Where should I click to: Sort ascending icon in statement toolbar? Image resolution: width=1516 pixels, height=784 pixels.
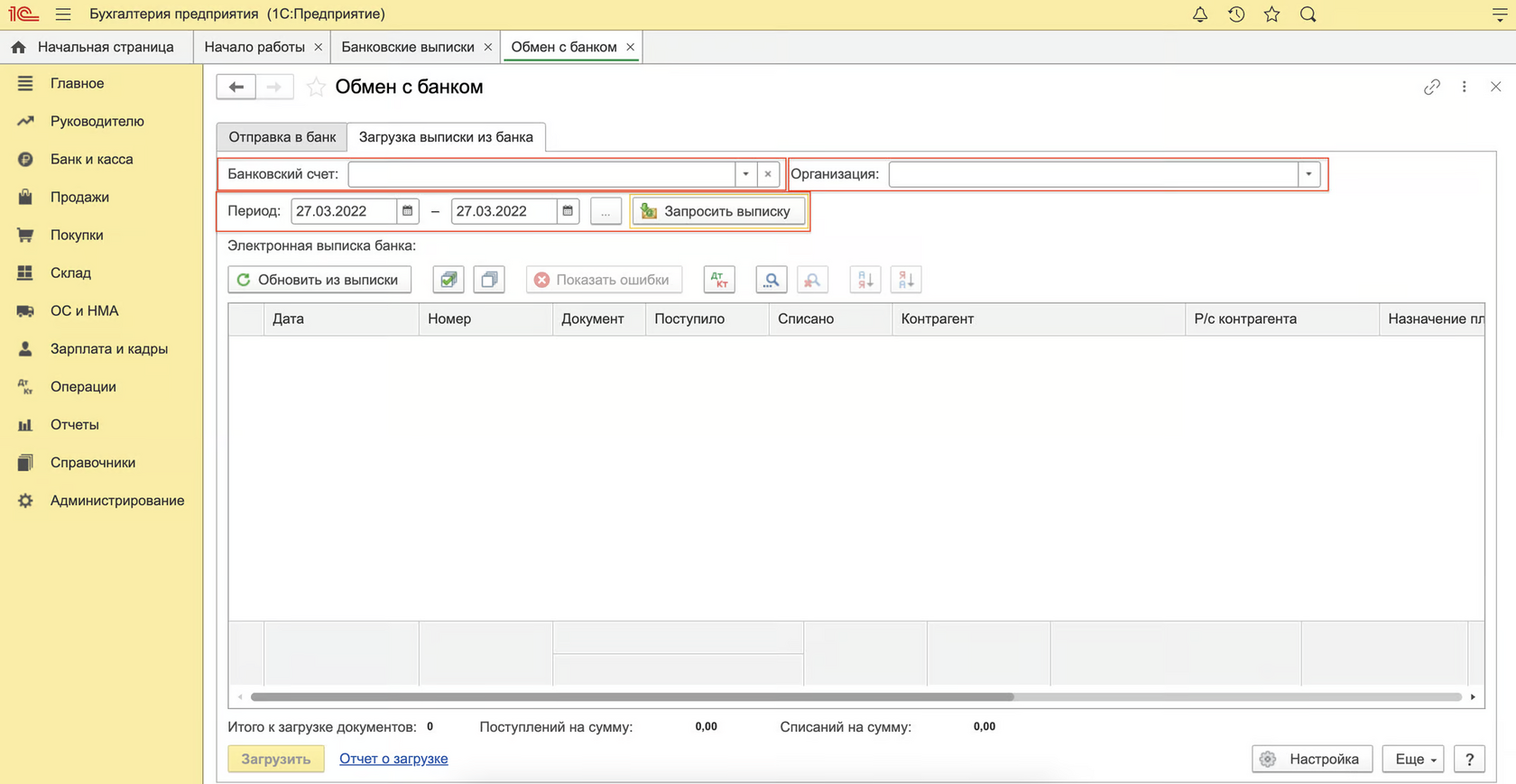click(x=864, y=280)
